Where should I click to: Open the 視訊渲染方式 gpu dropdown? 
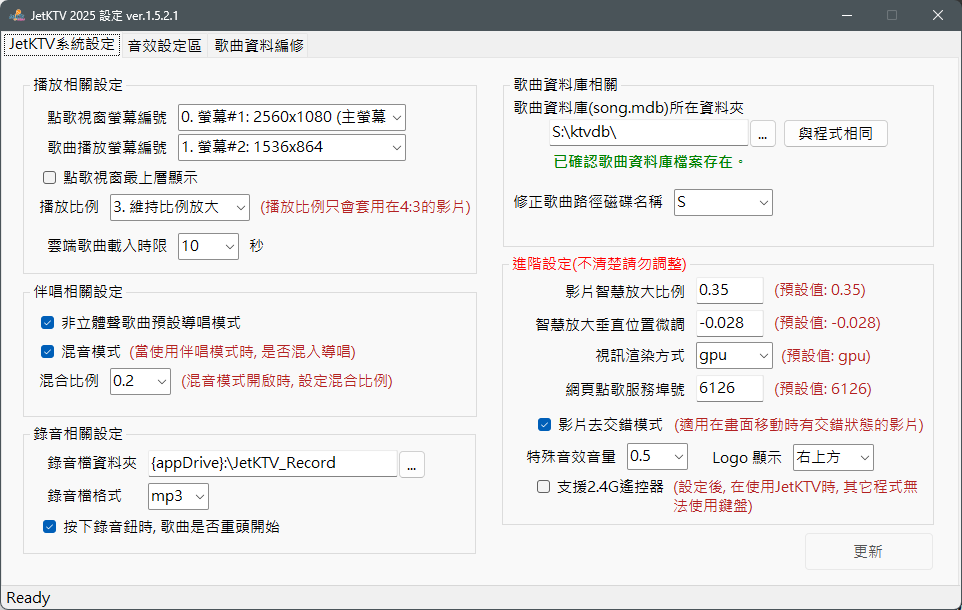click(x=734, y=355)
